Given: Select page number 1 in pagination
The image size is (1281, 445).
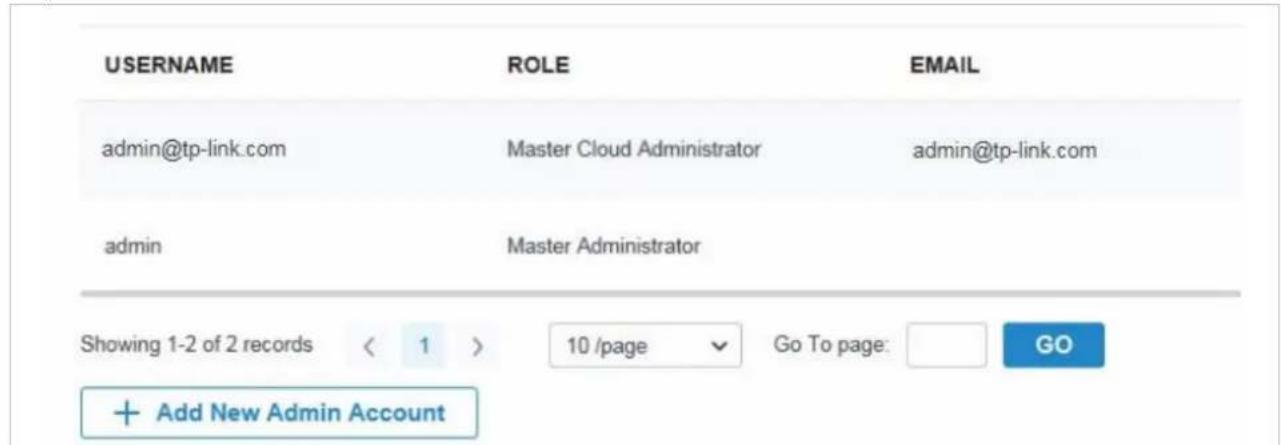Looking at the screenshot, I should [x=422, y=346].
